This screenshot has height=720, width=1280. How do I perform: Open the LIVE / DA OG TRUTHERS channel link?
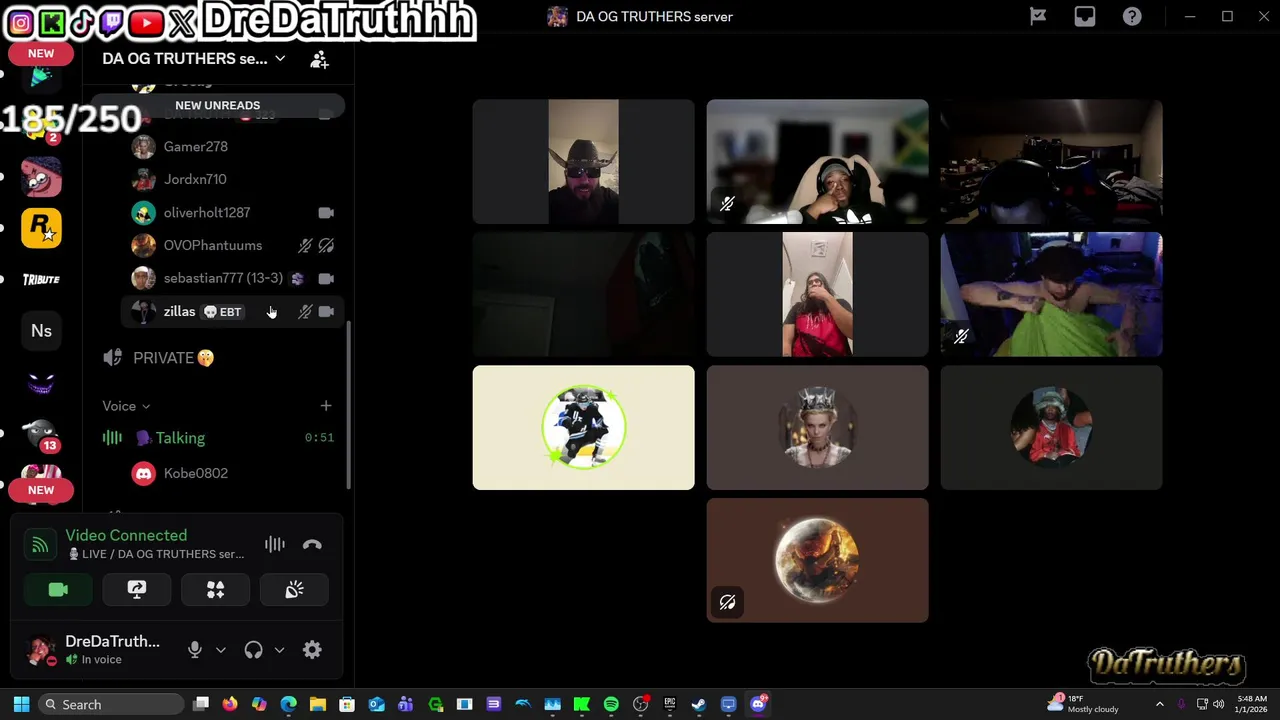[x=156, y=554]
